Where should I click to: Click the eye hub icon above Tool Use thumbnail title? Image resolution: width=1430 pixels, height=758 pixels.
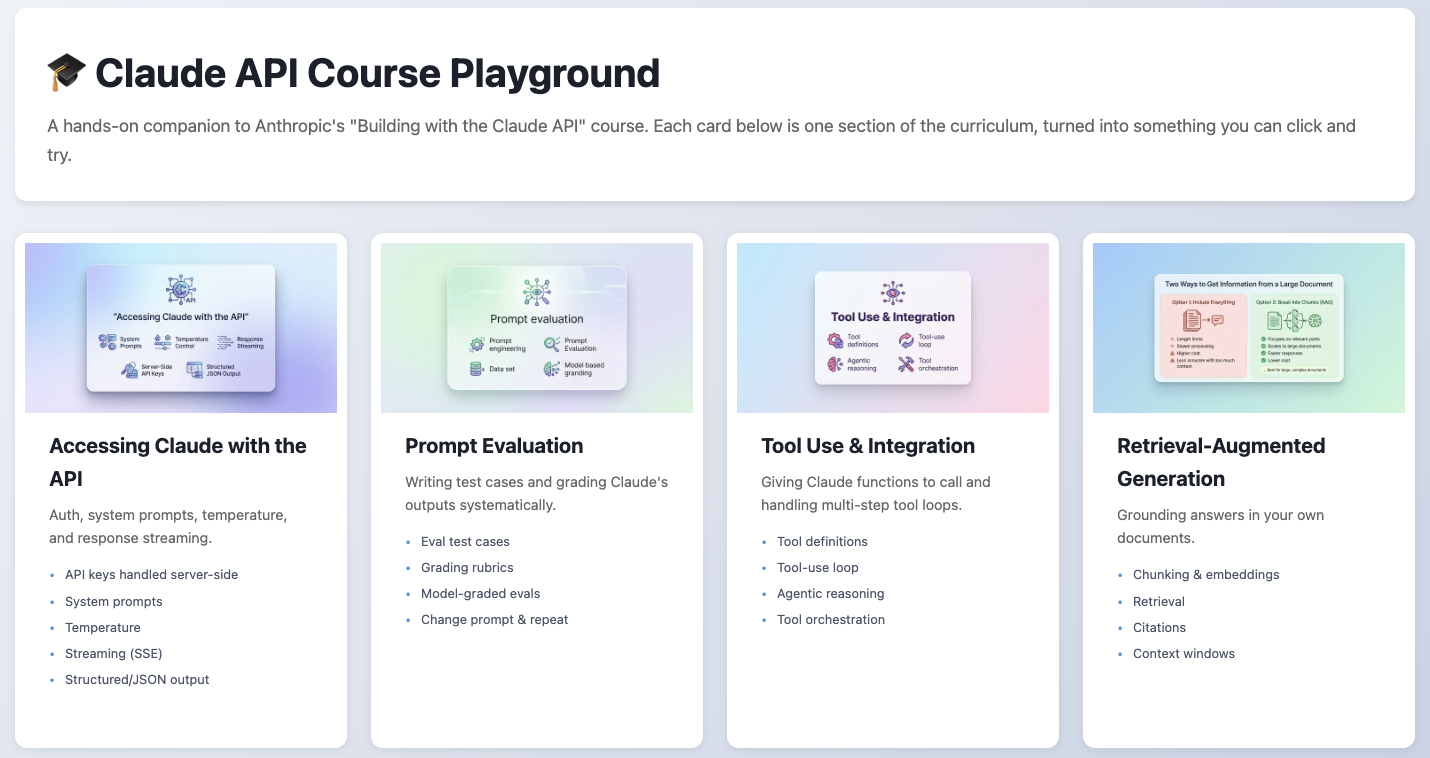[x=893, y=293]
